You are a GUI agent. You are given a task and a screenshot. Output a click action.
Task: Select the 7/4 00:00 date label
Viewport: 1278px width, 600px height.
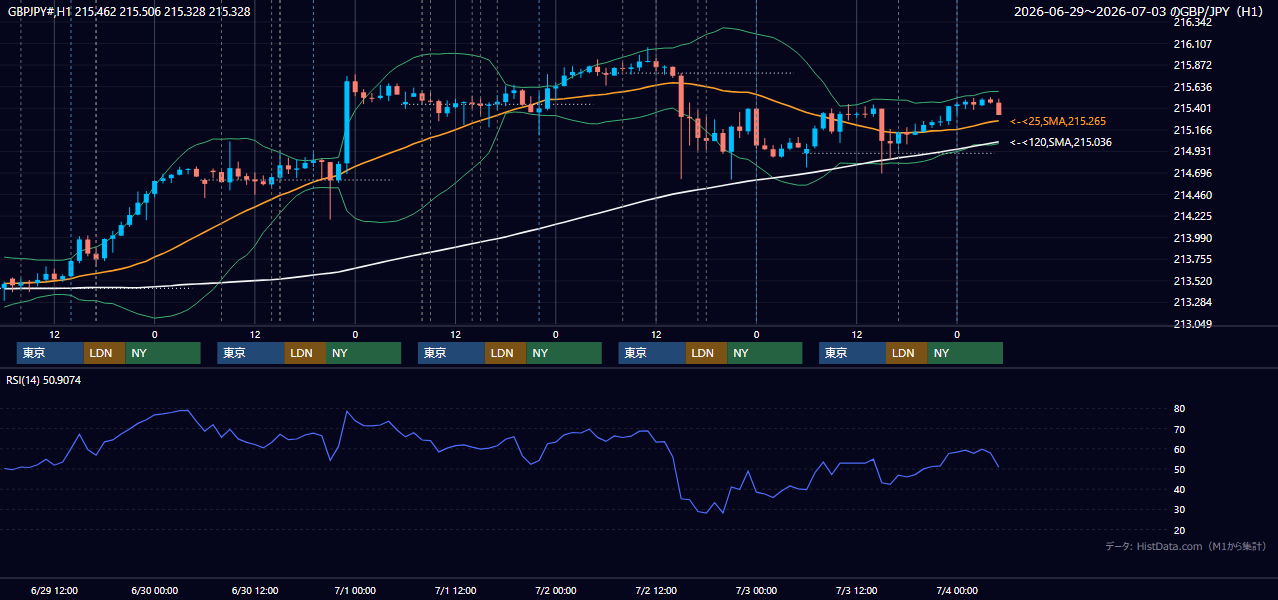tap(957, 590)
